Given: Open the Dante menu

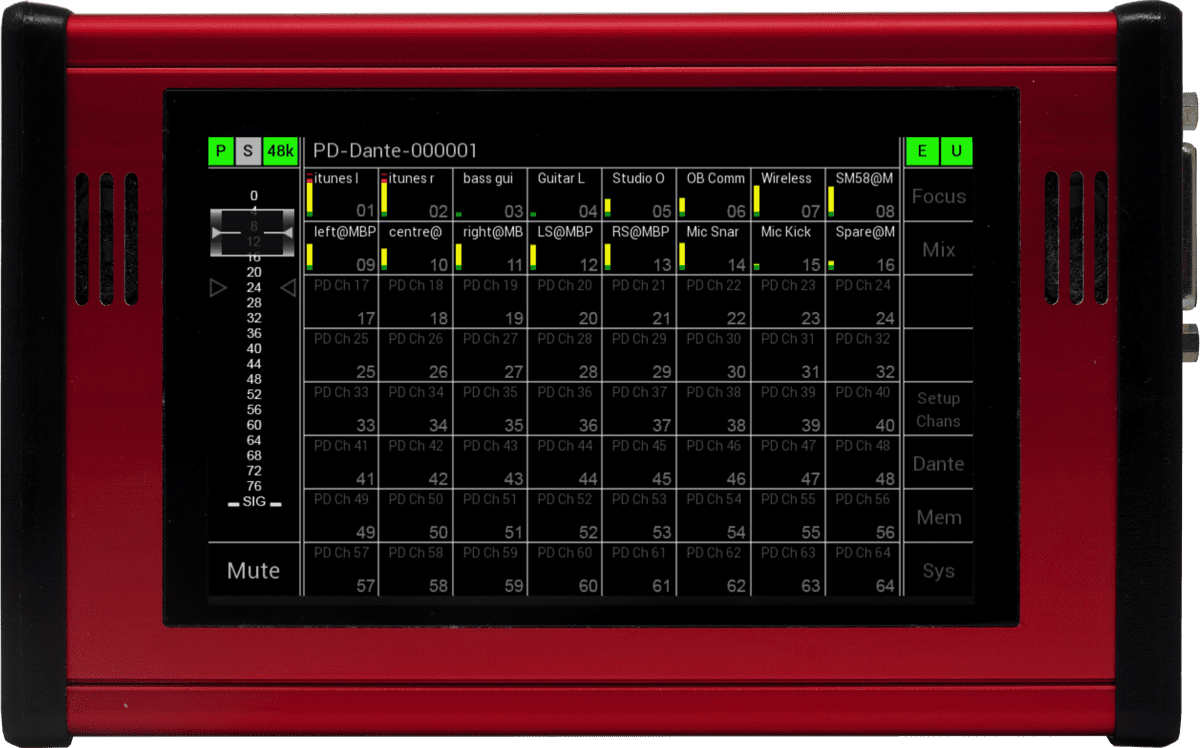Looking at the screenshot, I should (938, 464).
